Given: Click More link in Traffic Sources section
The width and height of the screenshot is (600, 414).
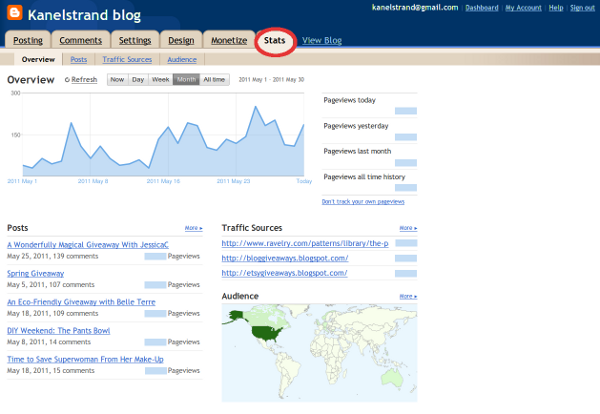Looking at the screenshot, I should (x=408, y=228).
